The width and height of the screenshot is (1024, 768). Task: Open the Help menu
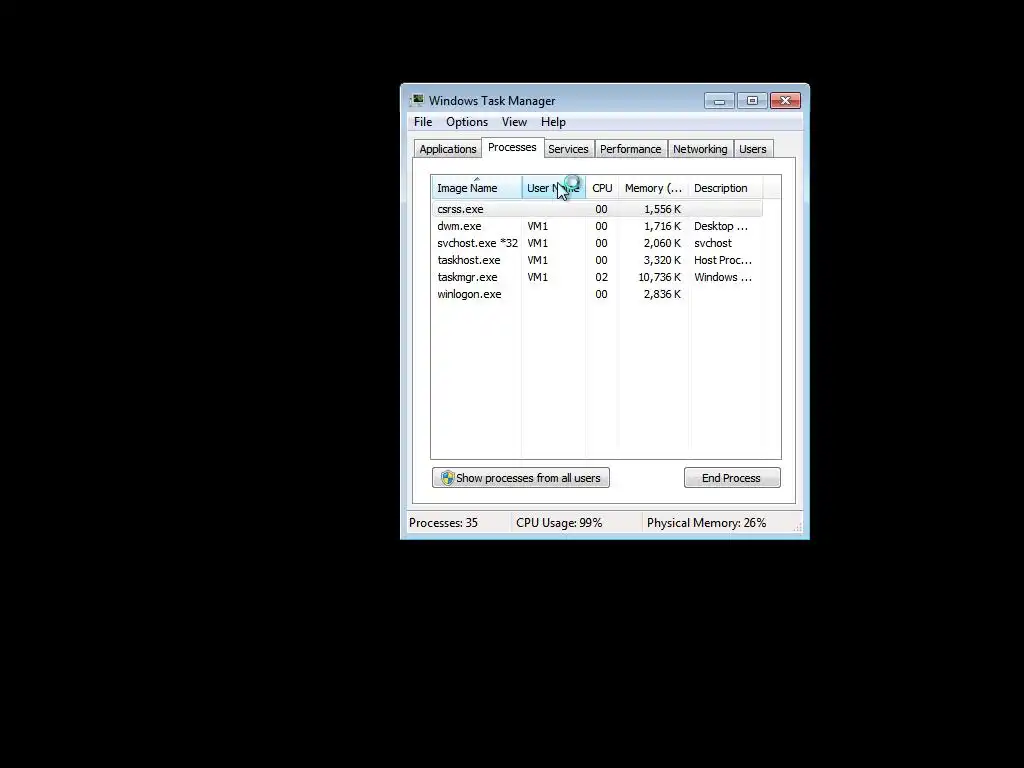[x=553, y=122]
